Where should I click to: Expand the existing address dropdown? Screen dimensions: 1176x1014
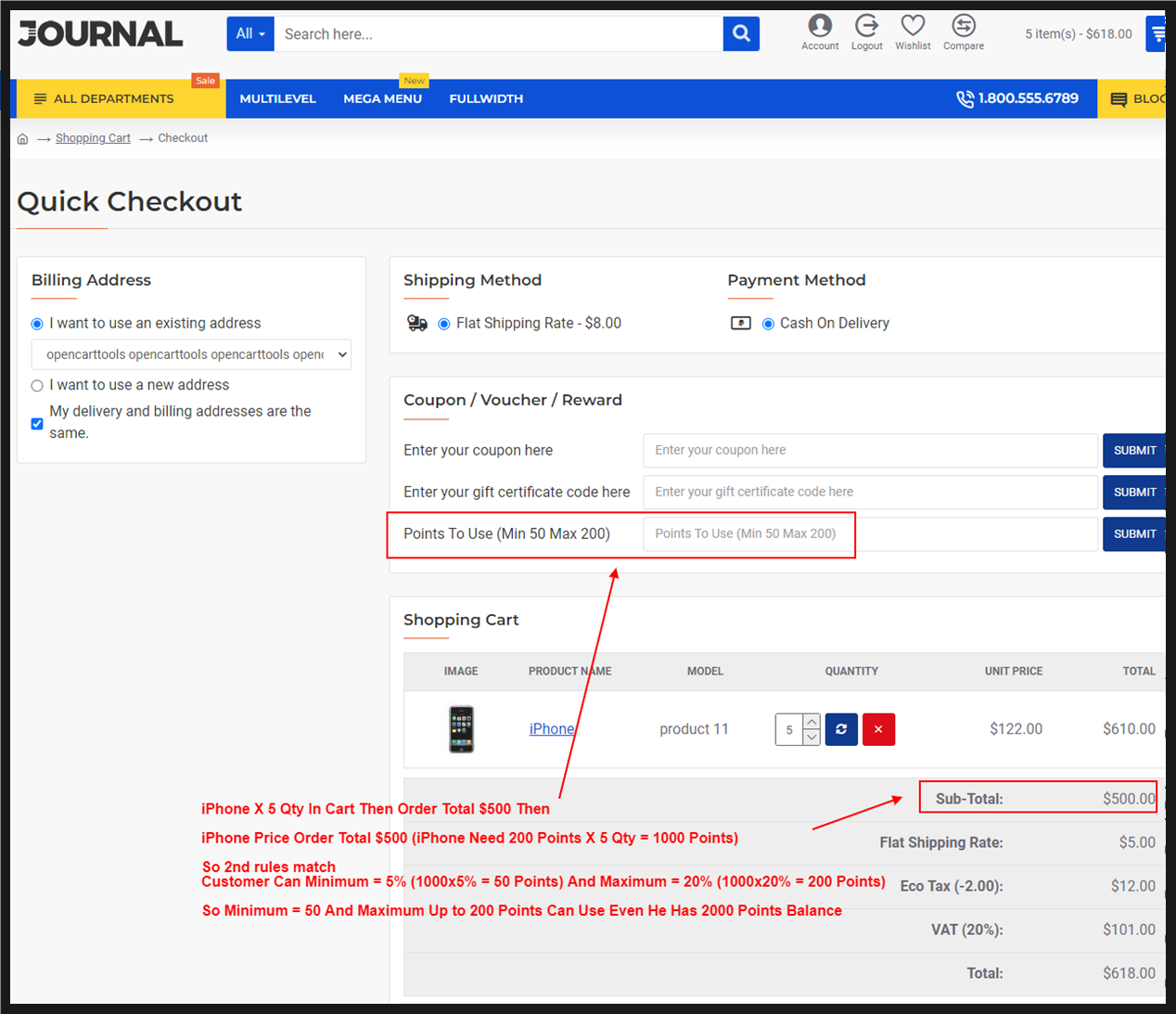click(x=191, y=354)
